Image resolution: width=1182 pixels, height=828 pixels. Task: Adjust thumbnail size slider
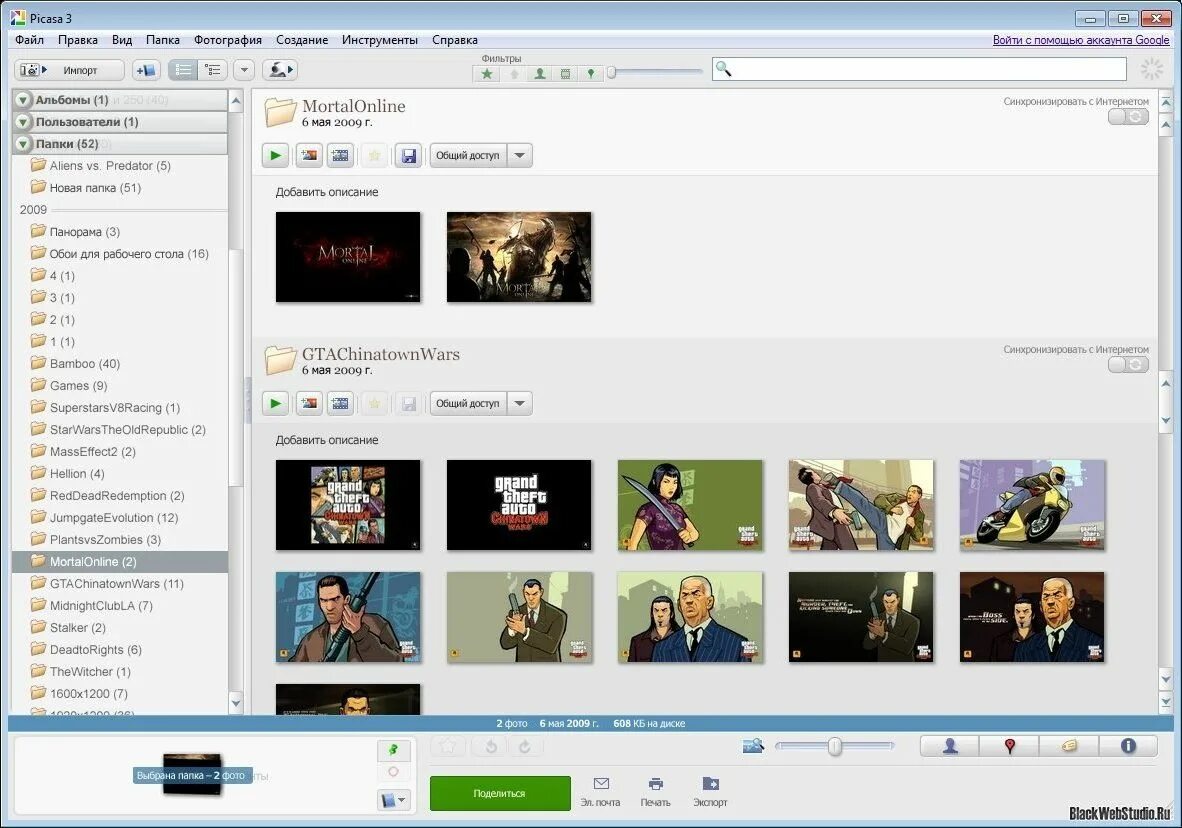(834, 746)
